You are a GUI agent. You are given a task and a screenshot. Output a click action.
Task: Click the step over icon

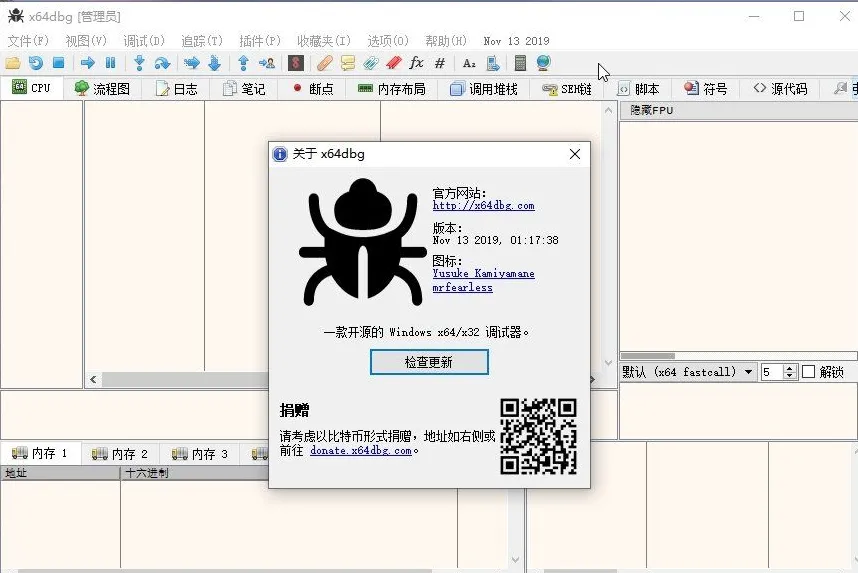[163, 63]
